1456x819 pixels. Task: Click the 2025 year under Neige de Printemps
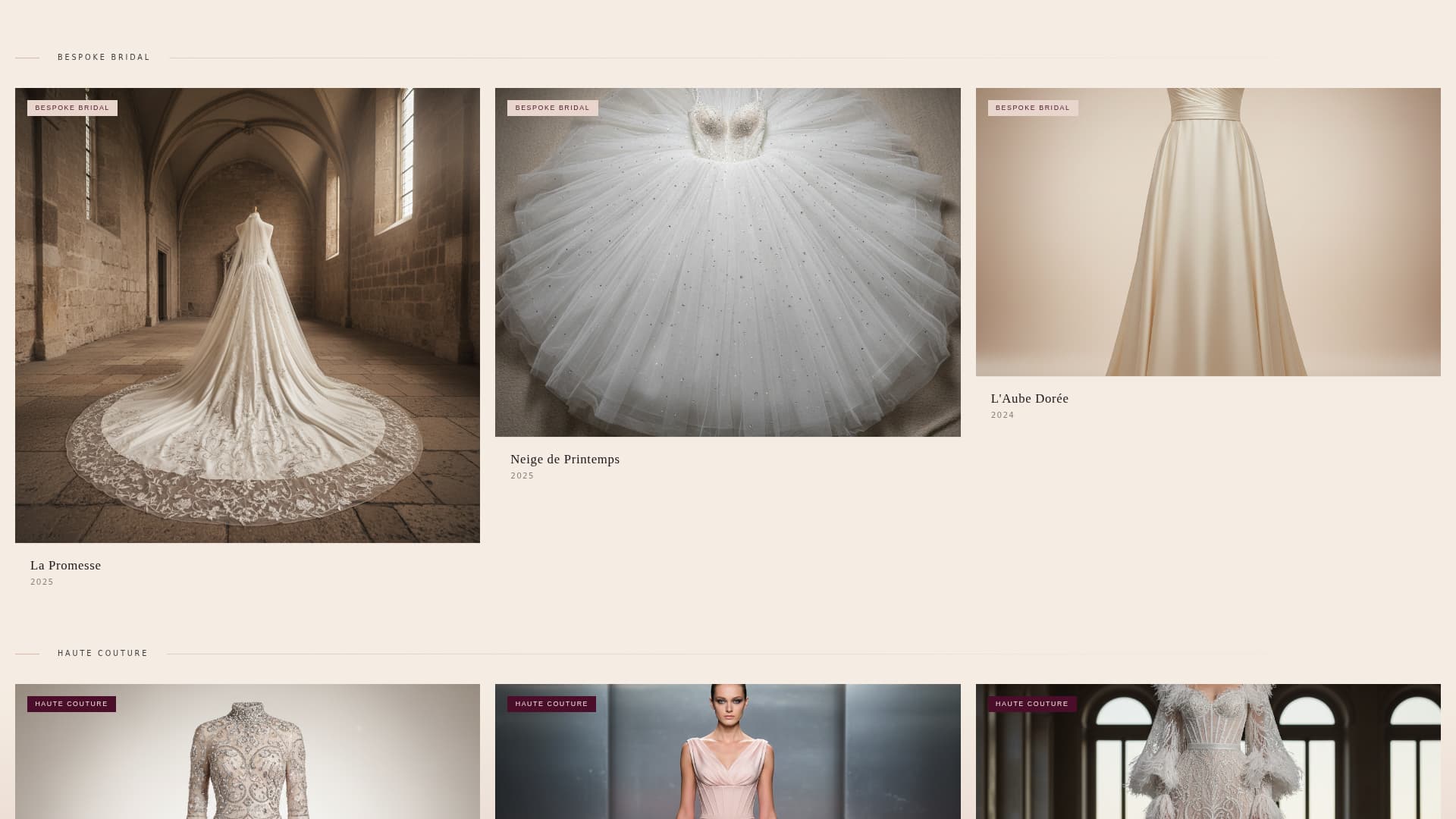[x=522, y=476]
